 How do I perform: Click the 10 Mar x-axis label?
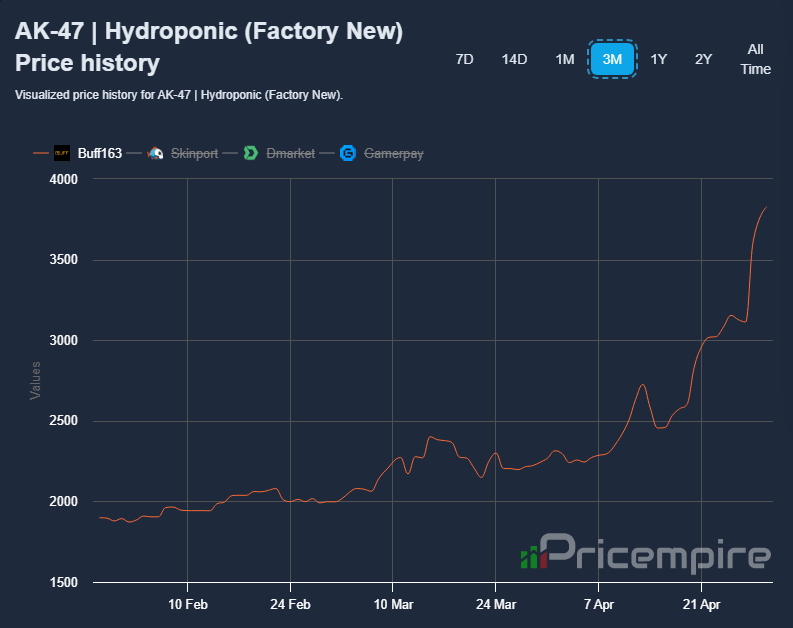[393, 604]
